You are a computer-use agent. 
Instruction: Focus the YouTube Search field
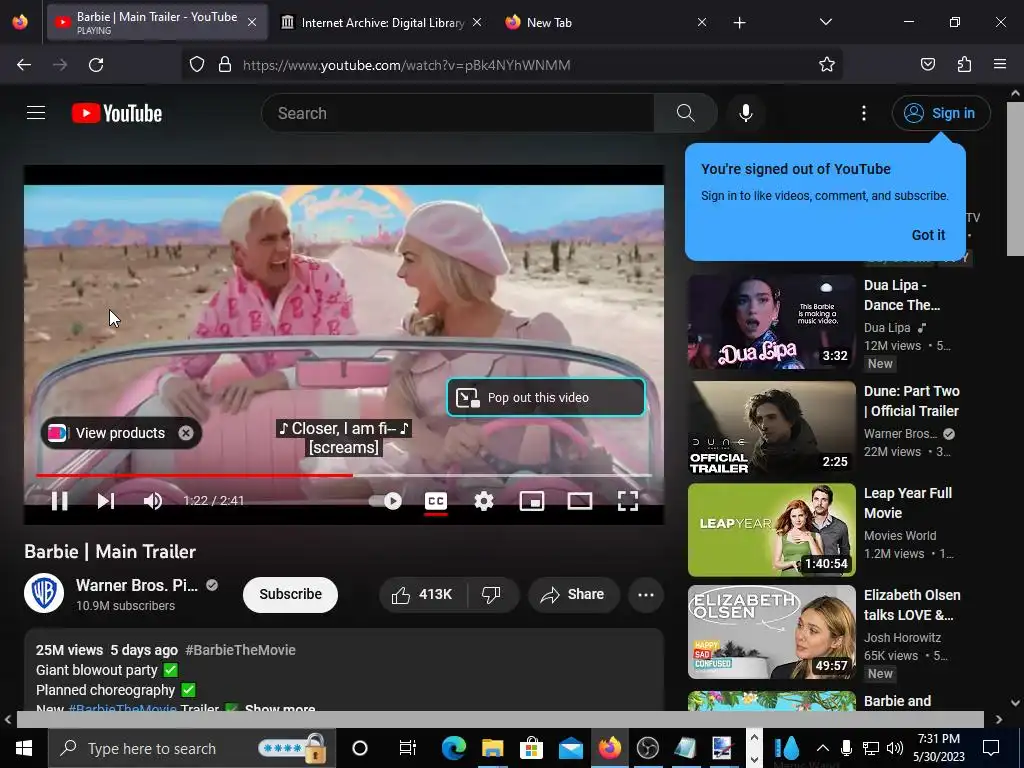pyautogui.click(x=458, y=113)
